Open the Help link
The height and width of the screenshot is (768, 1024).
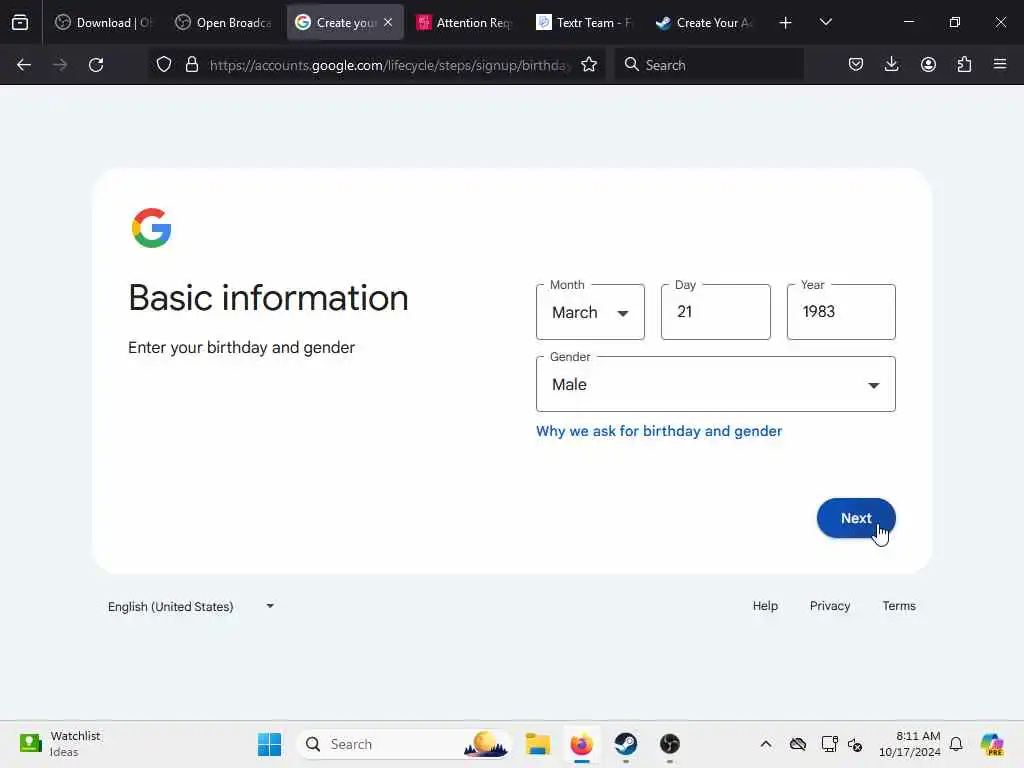coord(765,606)
